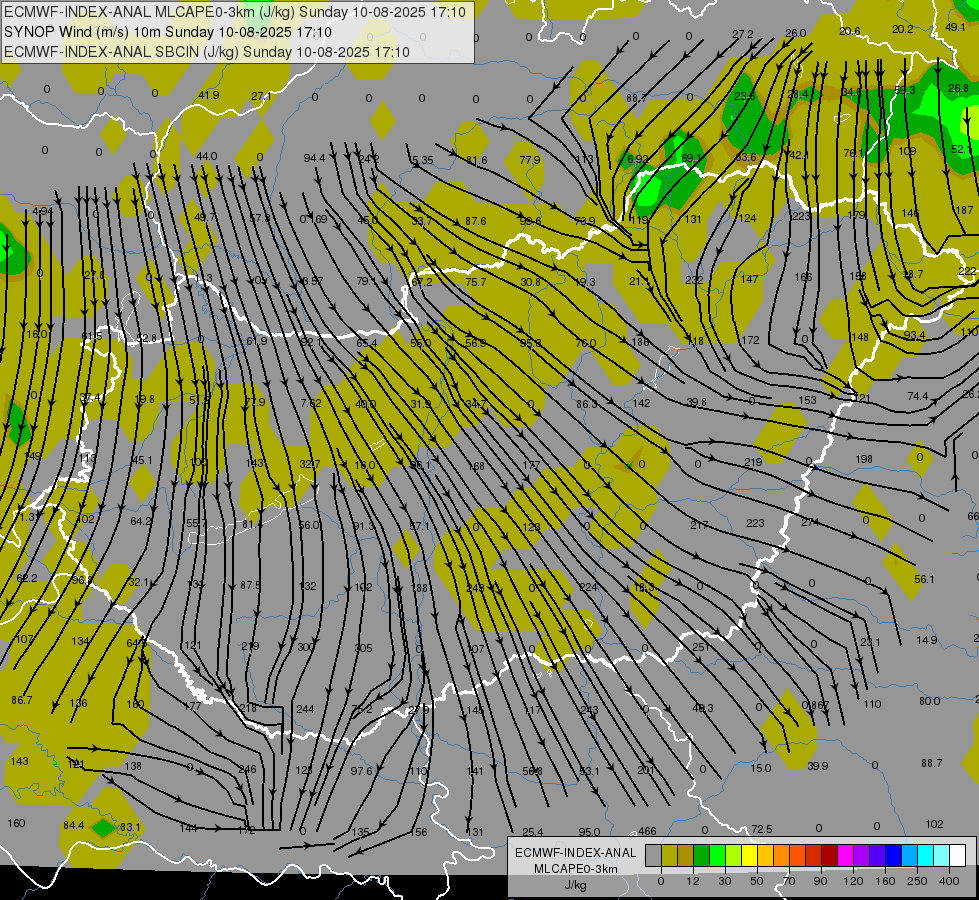The image size is (979, 900).
Task: Click the legend tick label 400
Action: pyautogui.click(x=949, y=881)
